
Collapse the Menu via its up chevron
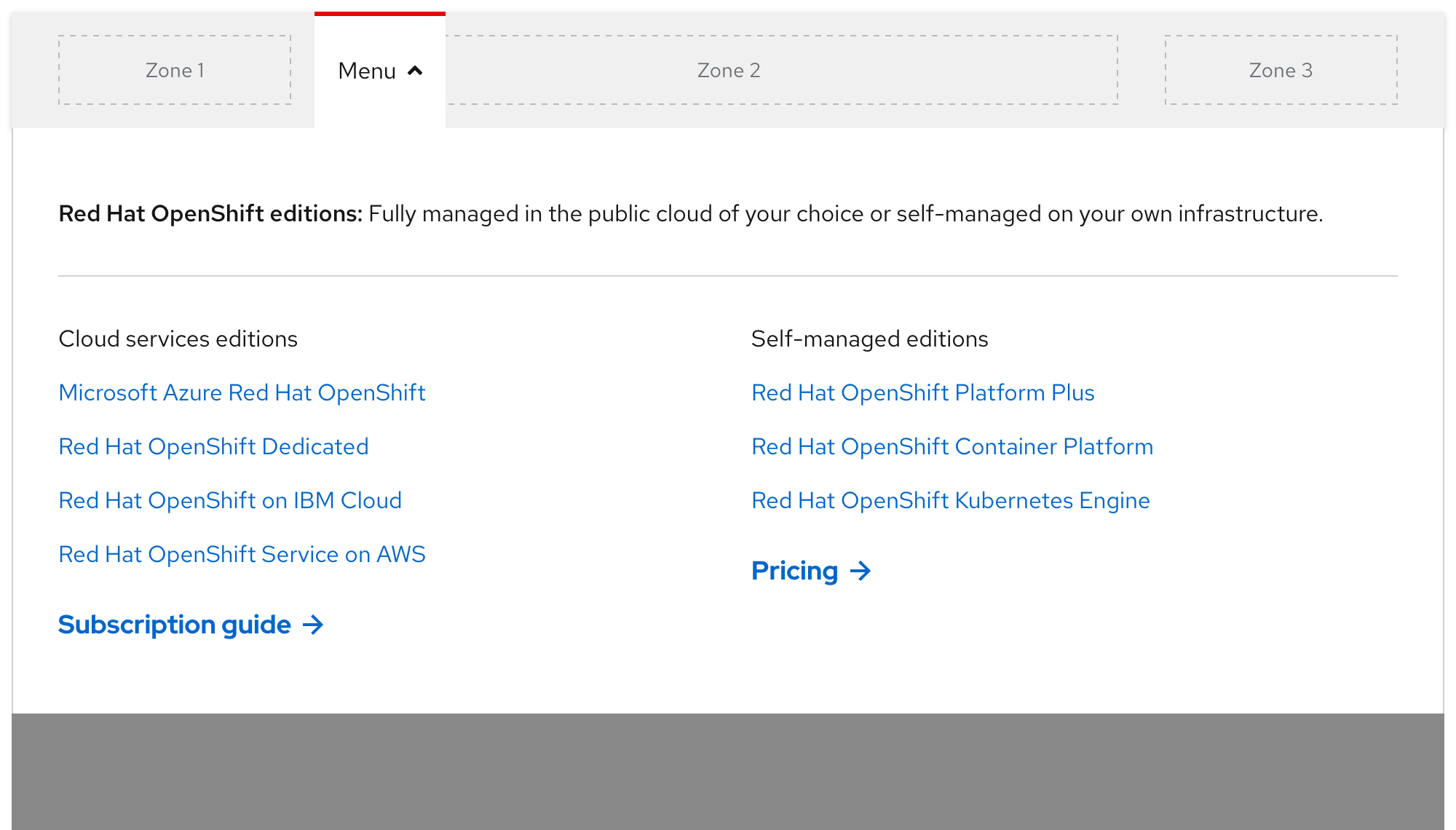[x=415, y=71]
